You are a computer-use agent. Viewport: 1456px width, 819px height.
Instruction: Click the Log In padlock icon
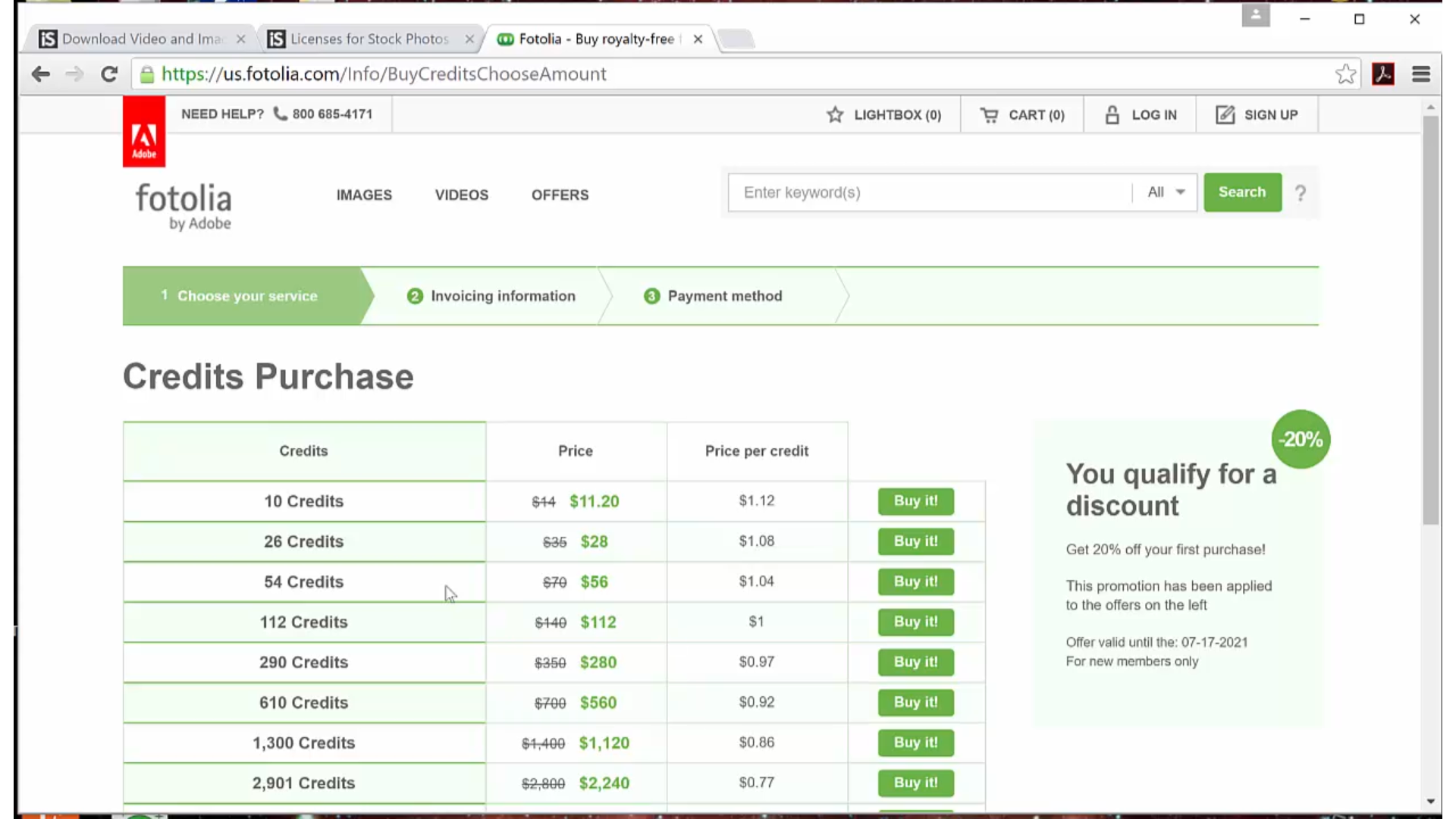1112,115
